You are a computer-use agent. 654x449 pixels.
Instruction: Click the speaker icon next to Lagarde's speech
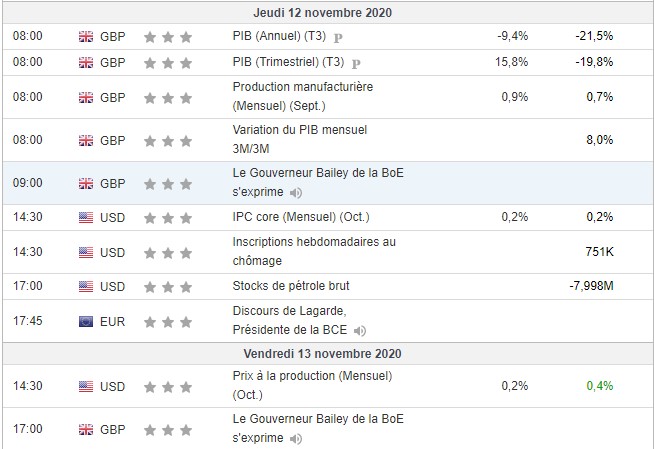coord(360,330)
